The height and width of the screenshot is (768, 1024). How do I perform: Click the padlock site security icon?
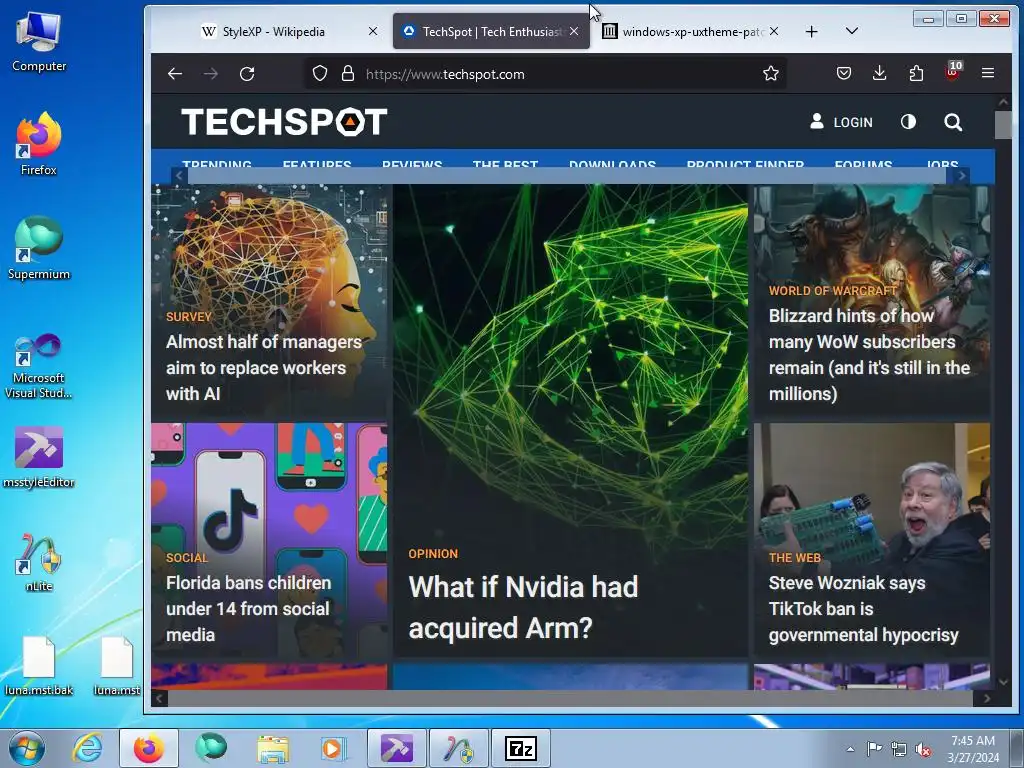click(x=348, y=74)
